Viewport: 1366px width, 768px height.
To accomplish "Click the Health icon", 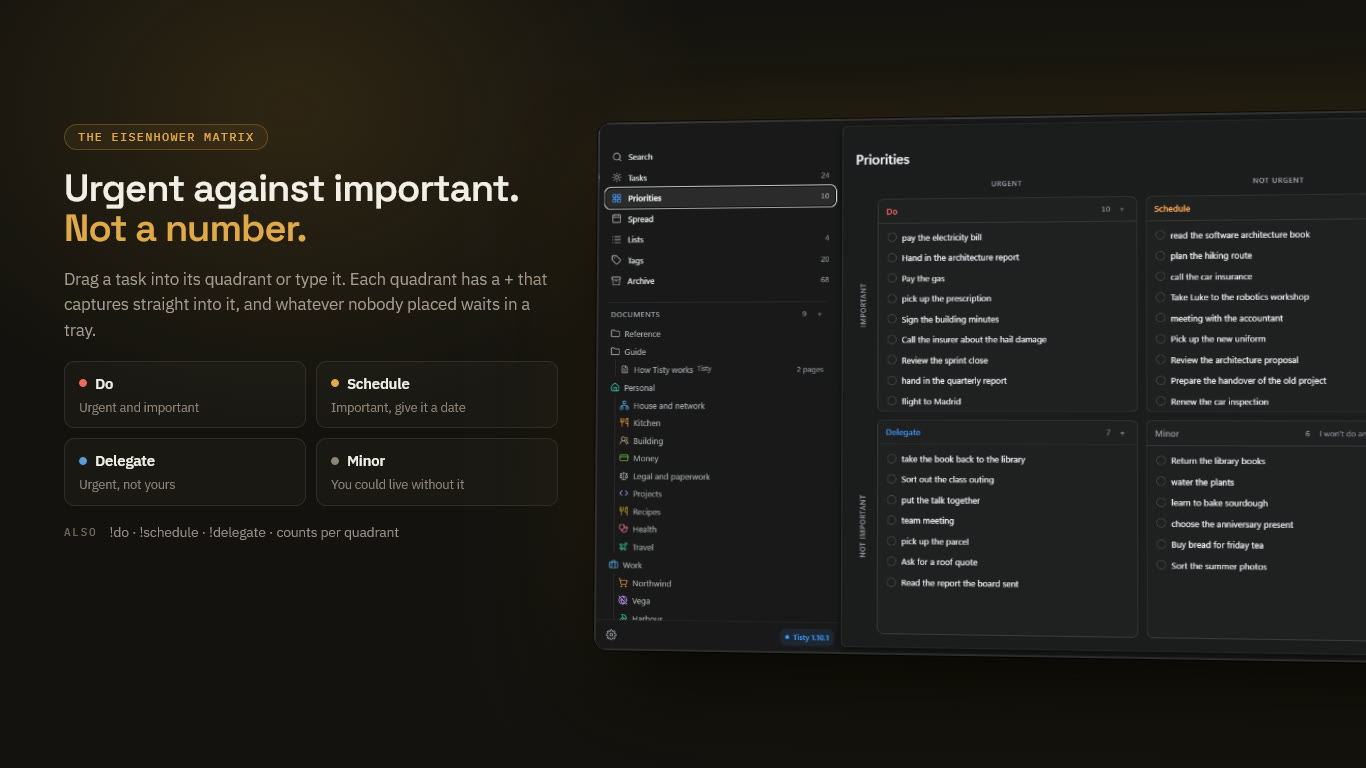I will click(x=624, y=529).
